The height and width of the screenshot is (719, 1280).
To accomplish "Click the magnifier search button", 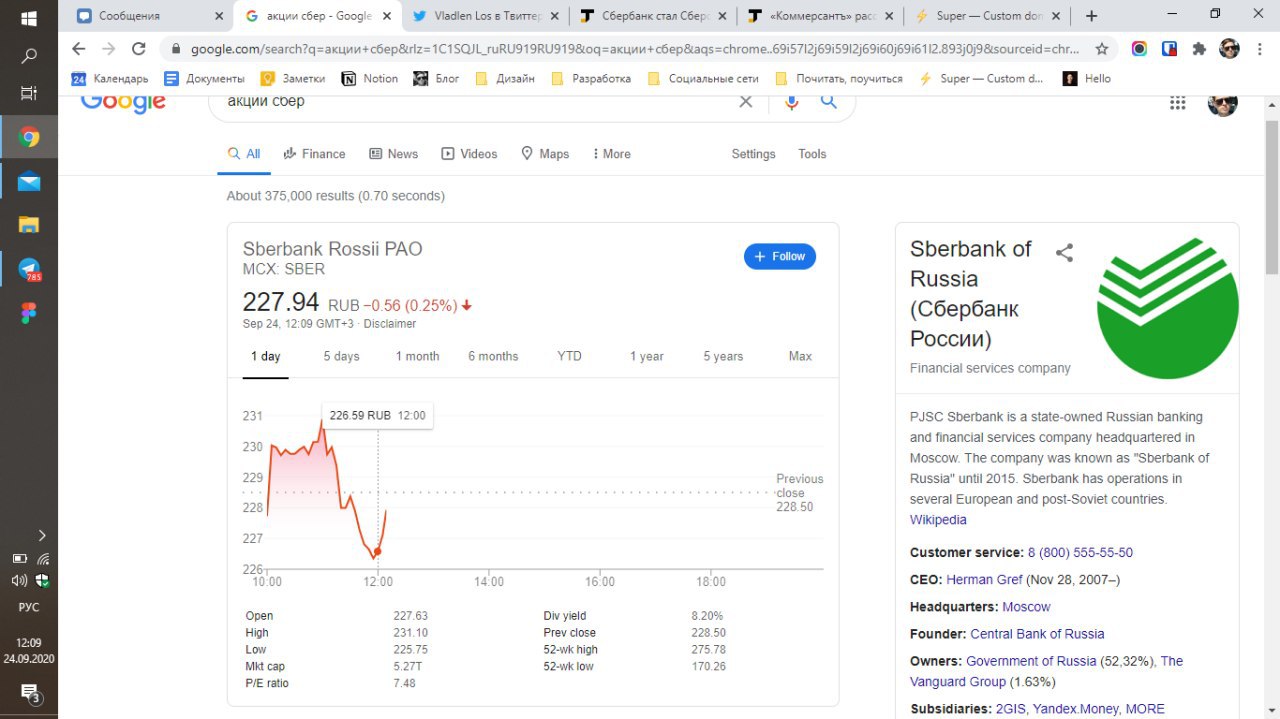I will tap(829, 101).
